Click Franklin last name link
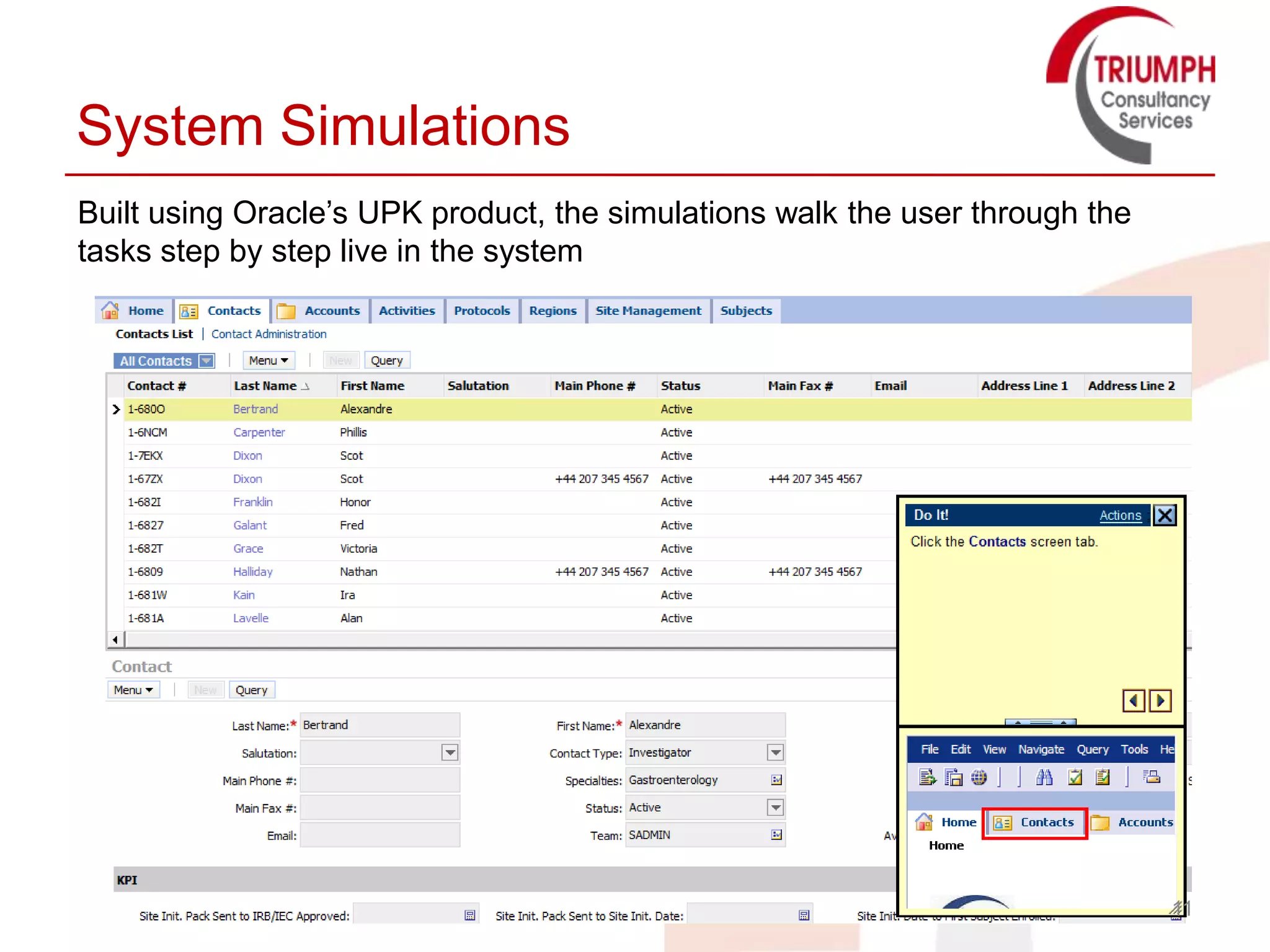1270x952 pixels. click(253, 502)
